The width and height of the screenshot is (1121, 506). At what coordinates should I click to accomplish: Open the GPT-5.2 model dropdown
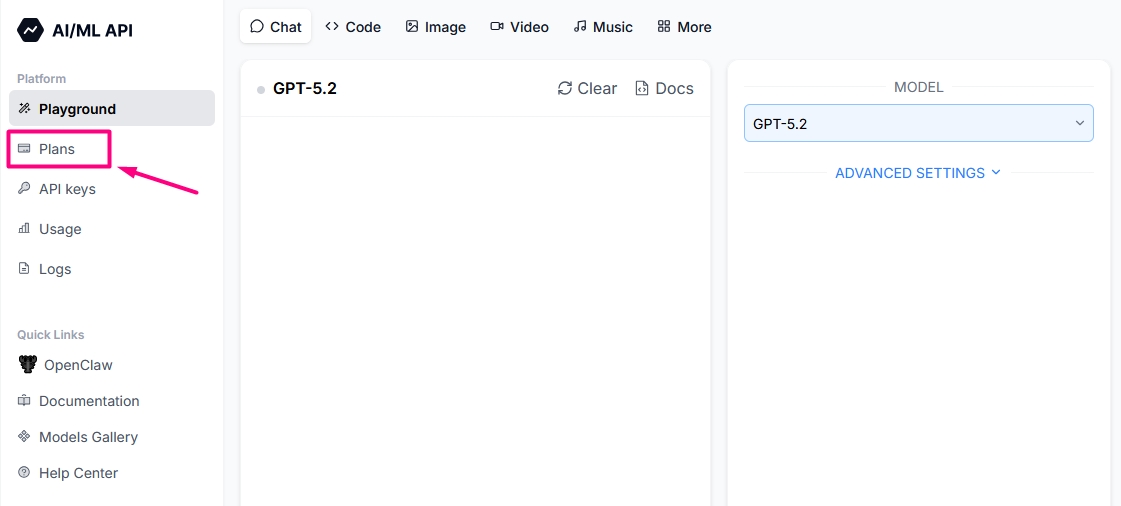point(919,123)
